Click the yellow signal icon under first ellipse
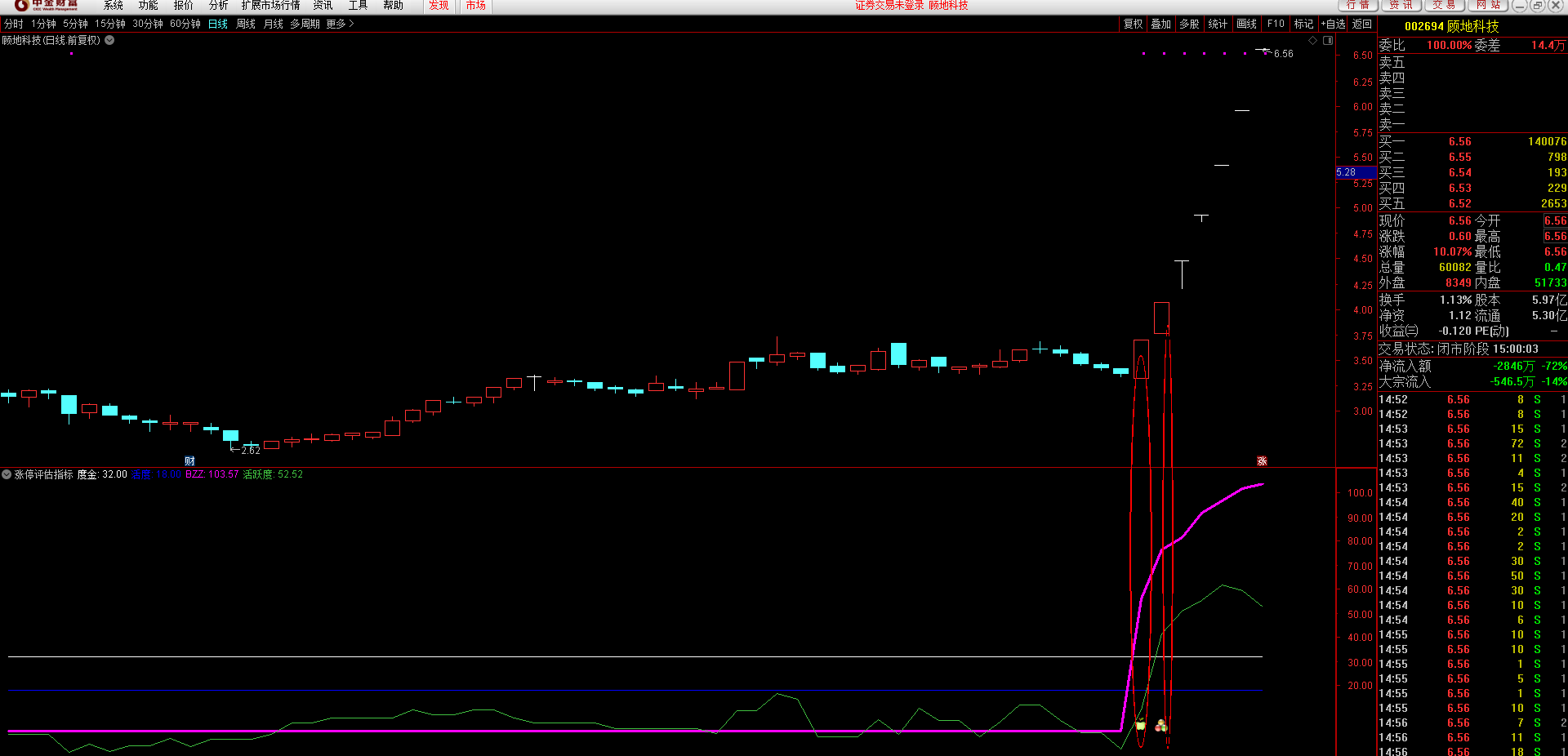 (x=1141, y=725)
